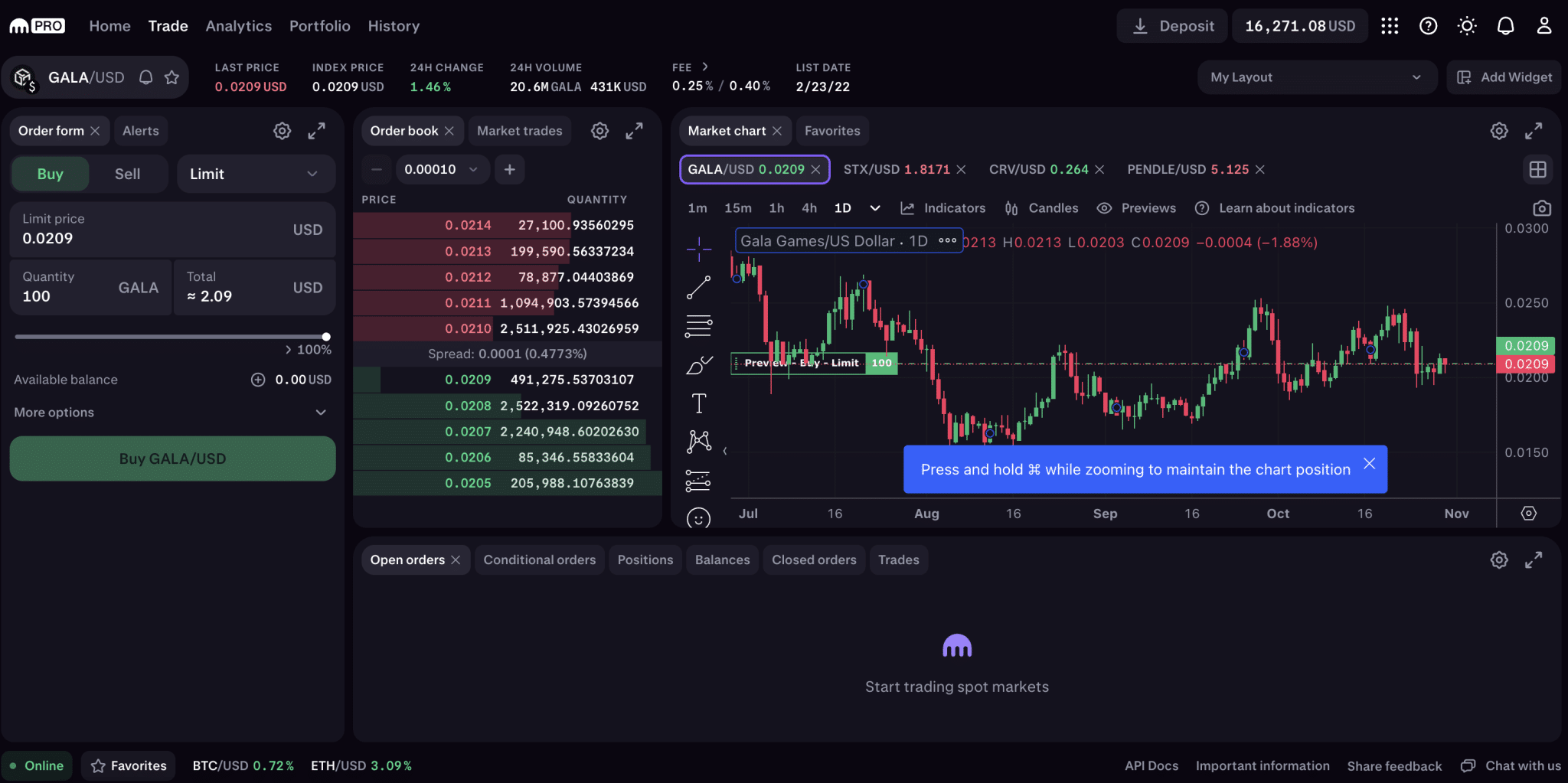This screenshot has width=1568, height=783.
Task: Open the order book settings gear
Action: tap(599, 130)
